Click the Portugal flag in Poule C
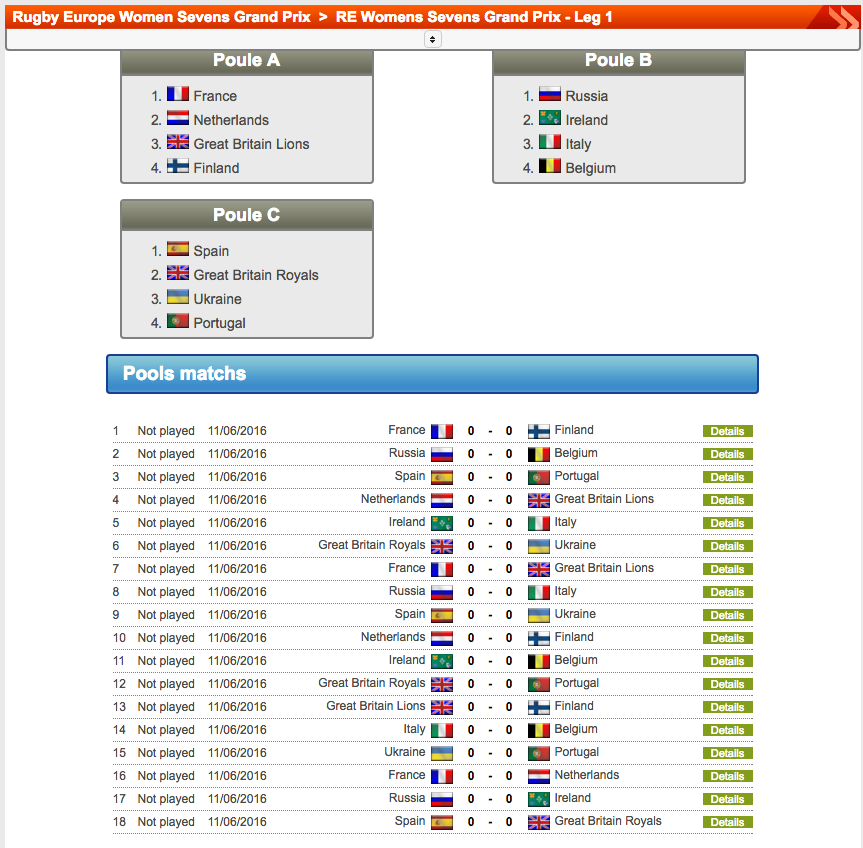Screen dimensions: 863x848 point(178,322)
